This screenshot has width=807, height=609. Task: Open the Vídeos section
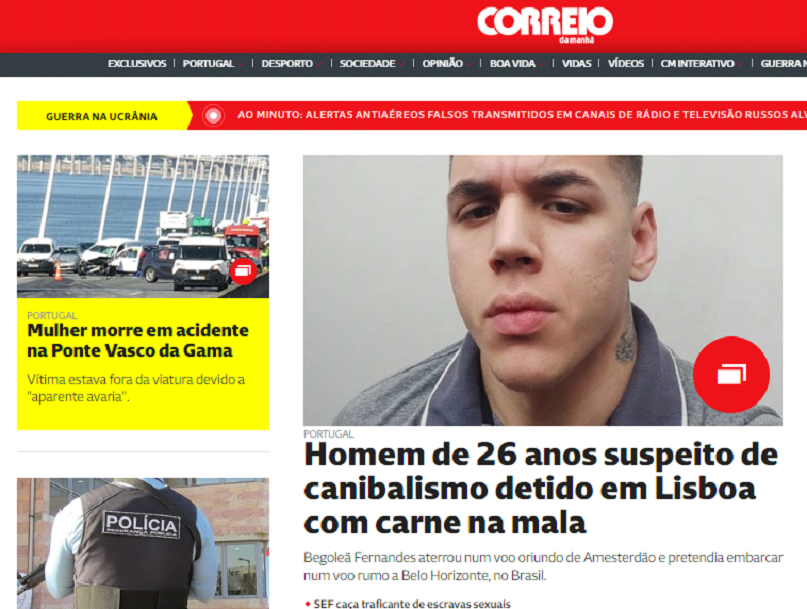point(625,64)
